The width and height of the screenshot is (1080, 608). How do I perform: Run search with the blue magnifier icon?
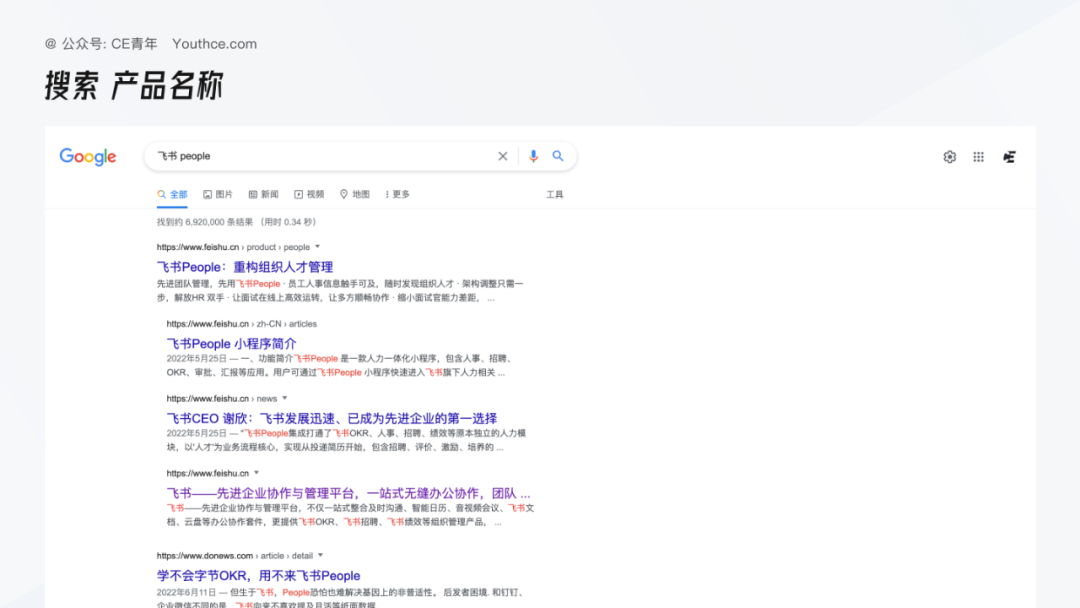tap(558, 156)
